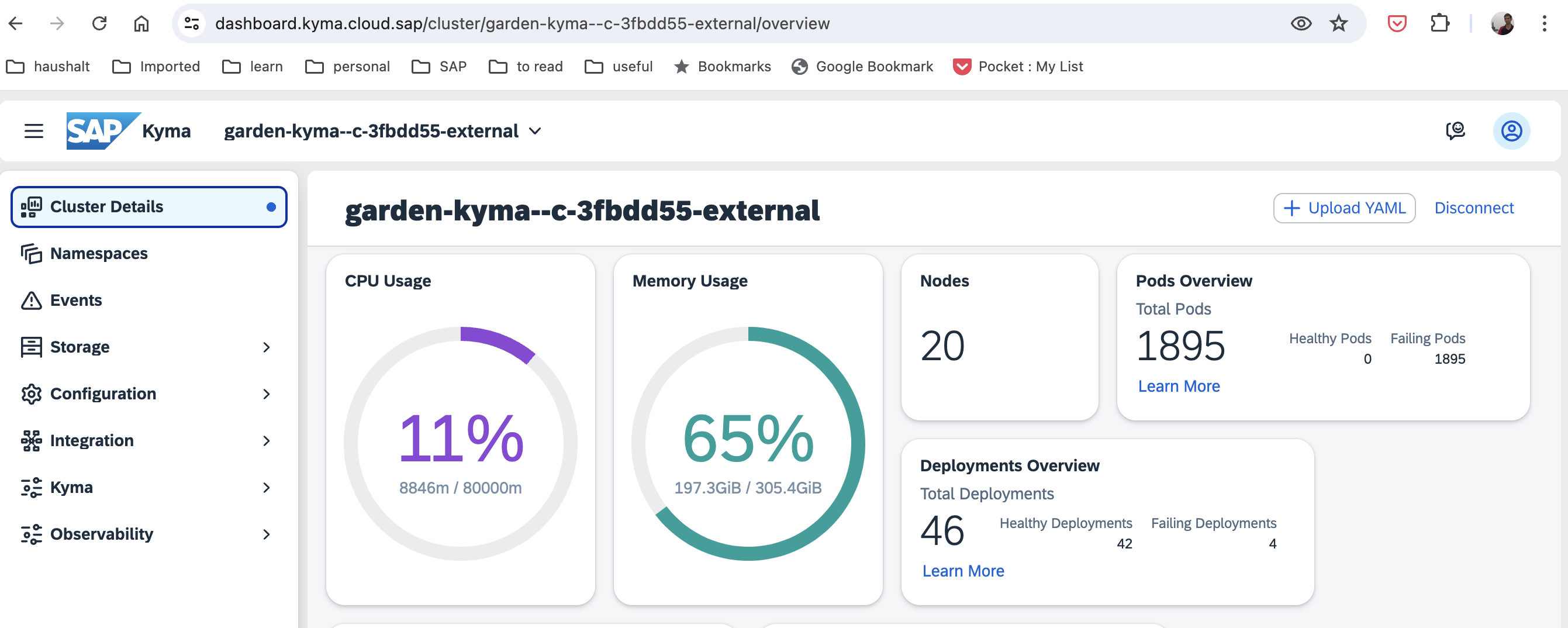Screen dimensions: 1568x628
Task: Expand the Integration section chevron
Action: tap(266, 441)
